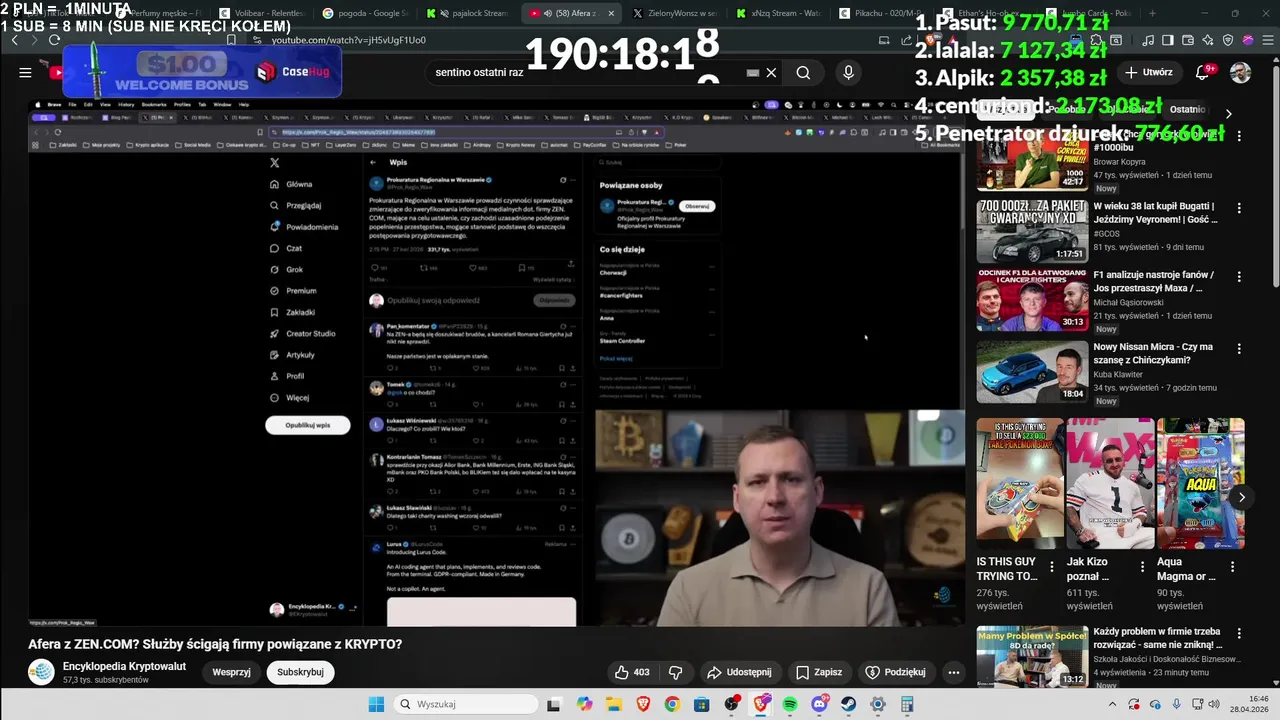Open Steam from the taskbar
The width and height of the screenshot is (1280, 720).
click(x=849, y=704)
